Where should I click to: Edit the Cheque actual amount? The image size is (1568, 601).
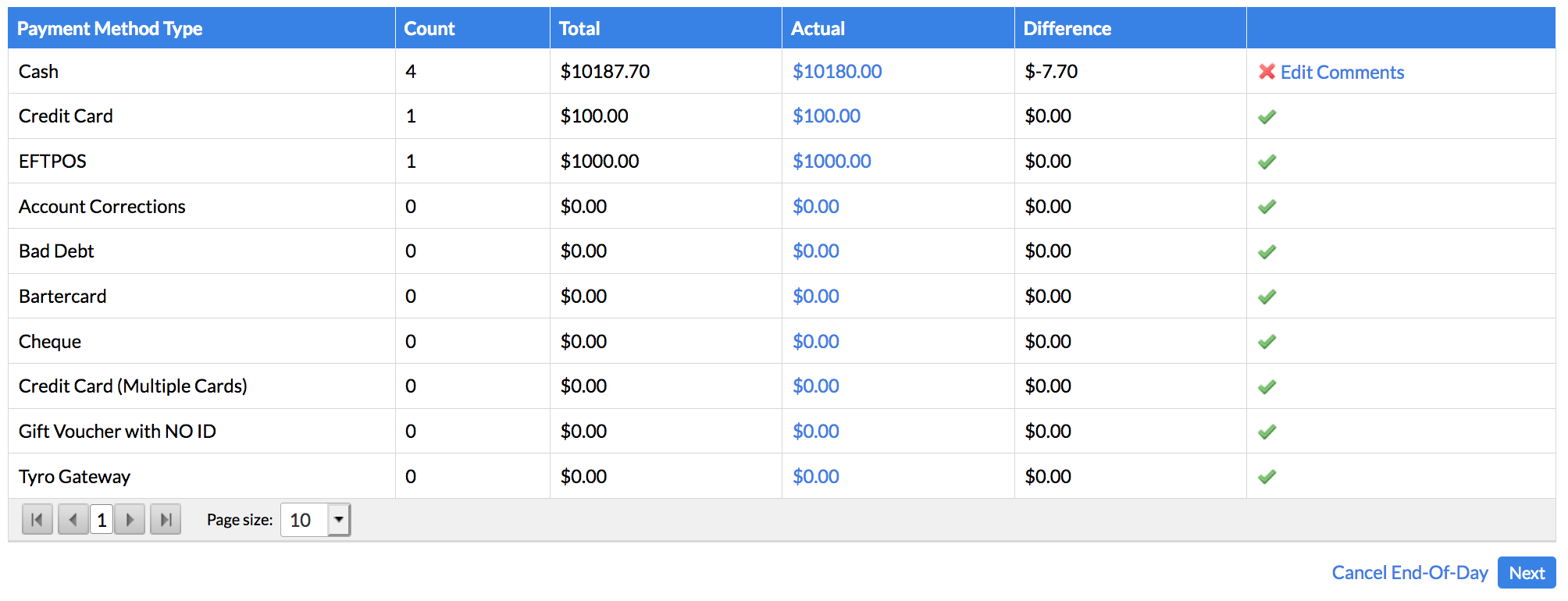pos(816,342)
